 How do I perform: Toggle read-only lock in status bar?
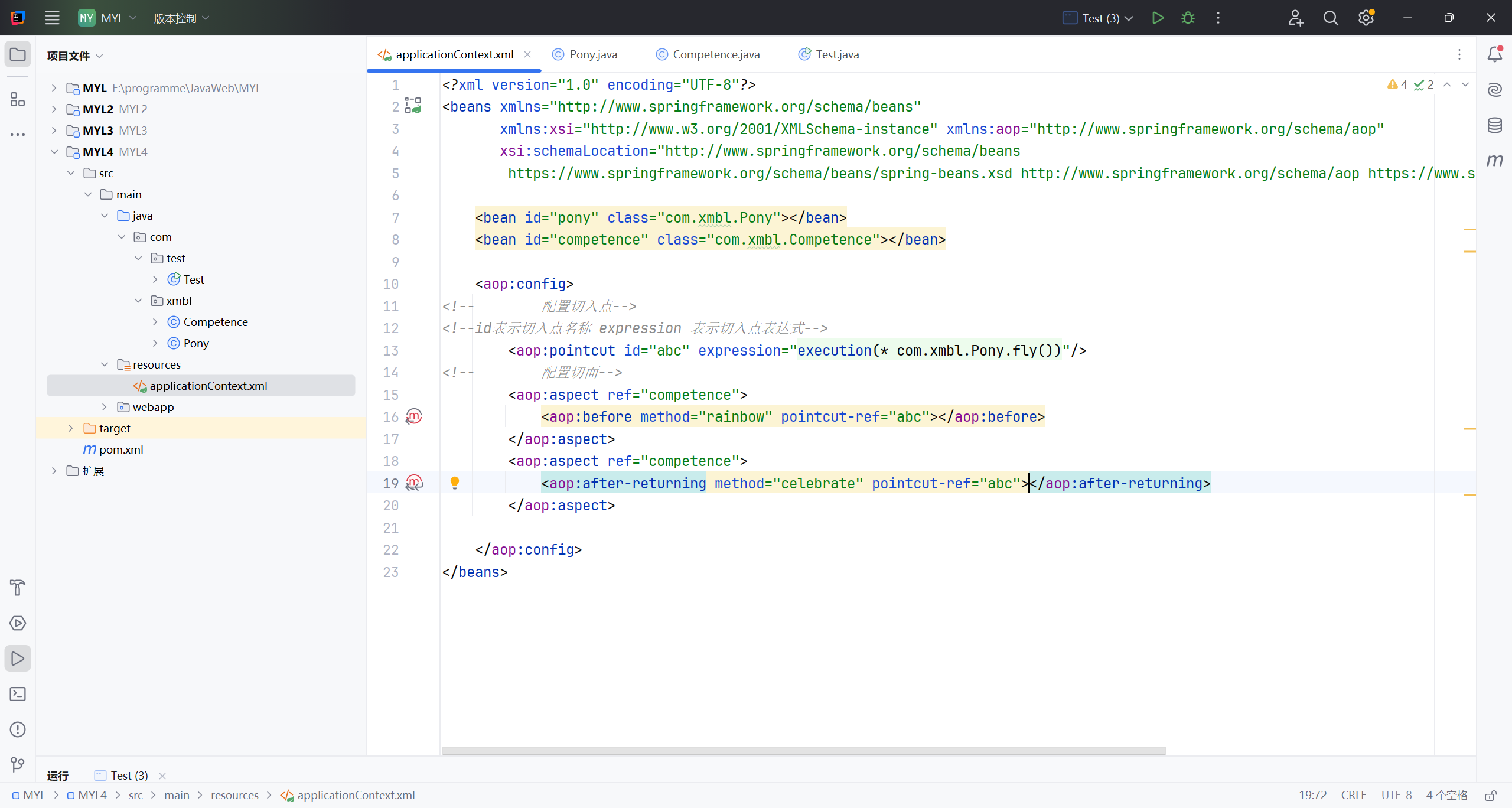coord(1491,796)
